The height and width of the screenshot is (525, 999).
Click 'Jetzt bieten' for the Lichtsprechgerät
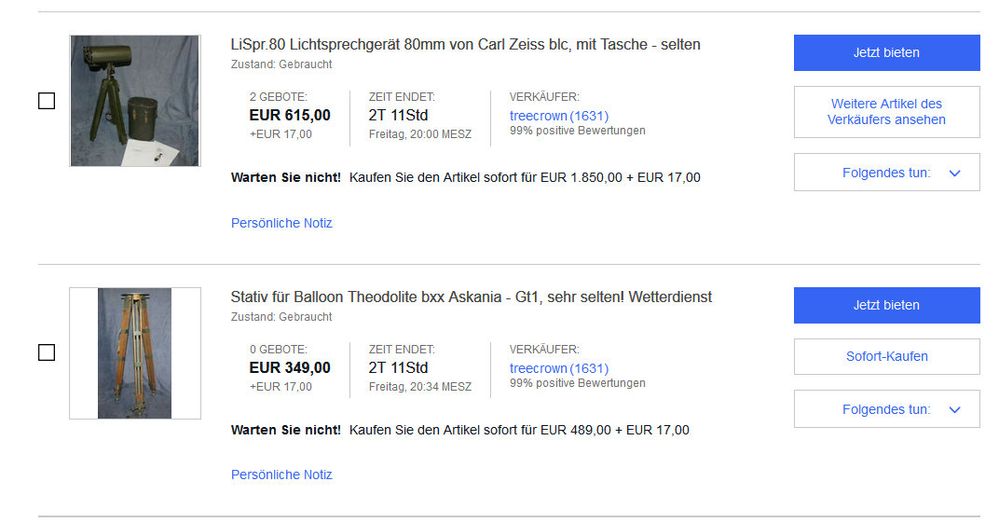(x=886, y=52)
